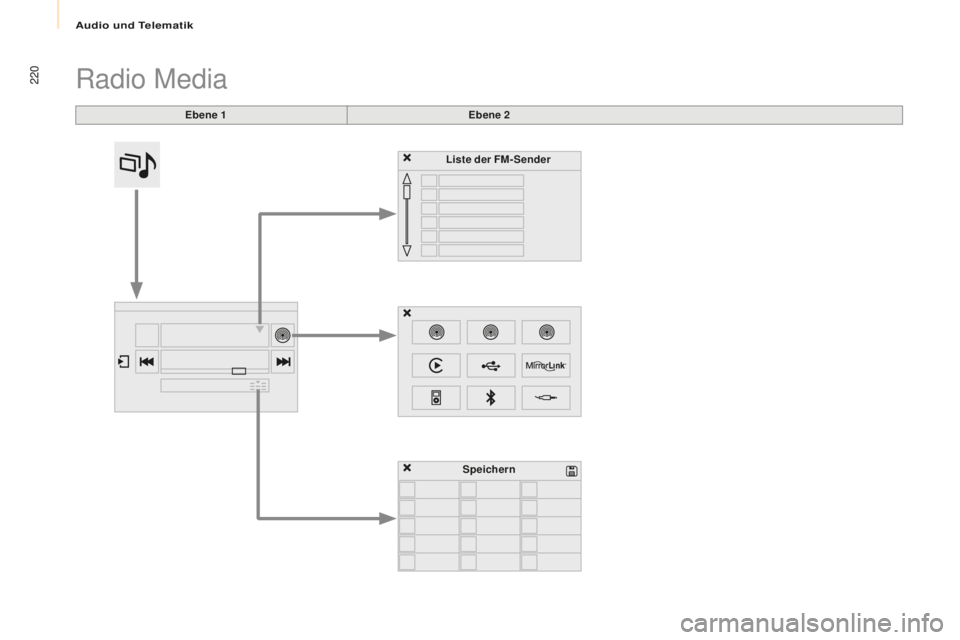Click the frequency slider handle

click(239, 371)
